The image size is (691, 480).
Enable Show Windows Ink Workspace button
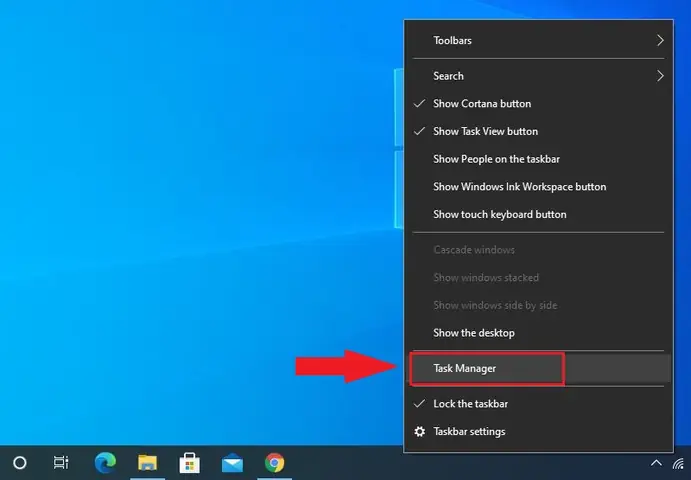(539, 187)
